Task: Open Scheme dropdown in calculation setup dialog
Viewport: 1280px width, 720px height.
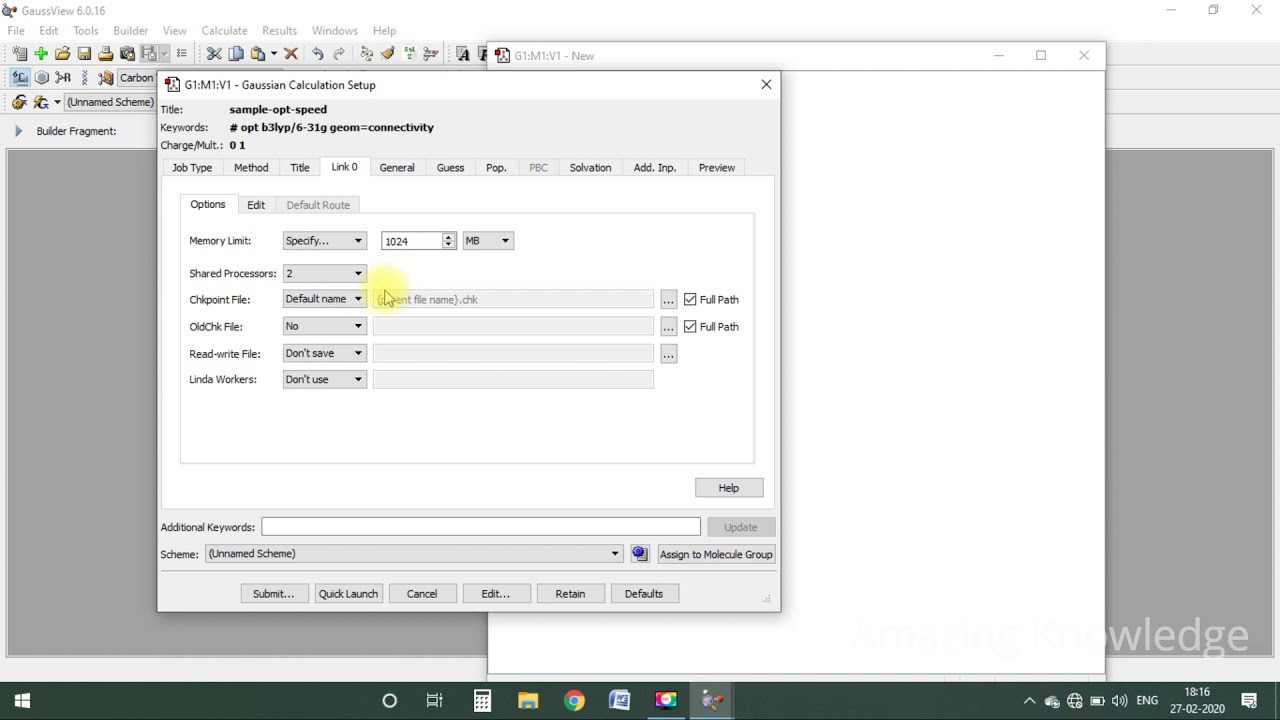Action: [414, 554]
